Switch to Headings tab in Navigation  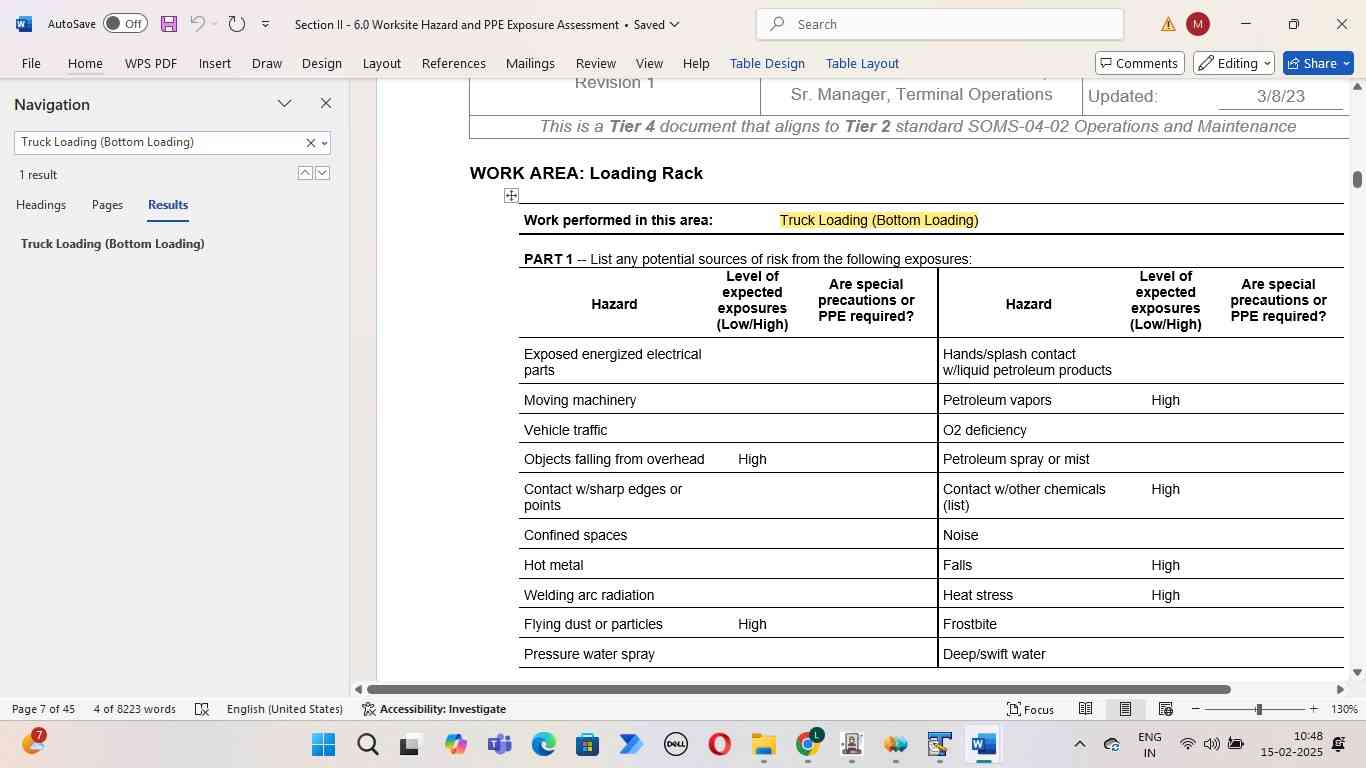41,205
